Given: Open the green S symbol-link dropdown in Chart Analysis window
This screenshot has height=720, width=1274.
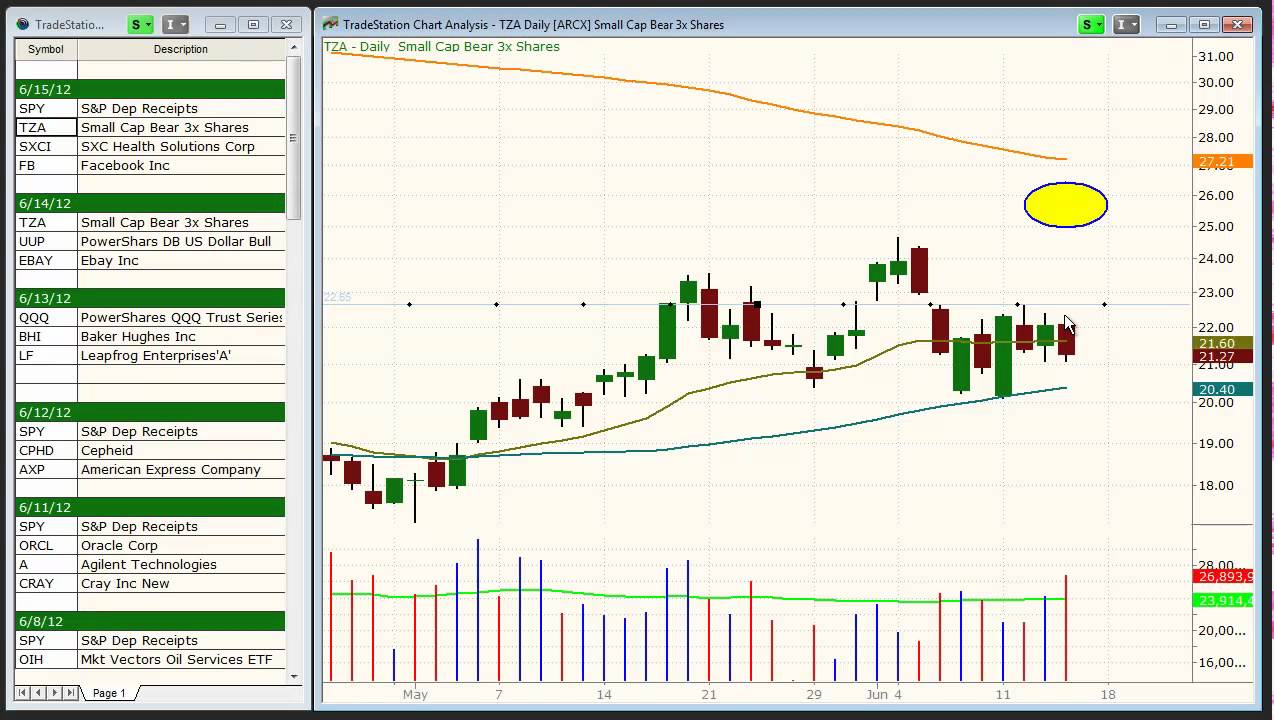Looking at the screenshot, I should pos(1091,24).
